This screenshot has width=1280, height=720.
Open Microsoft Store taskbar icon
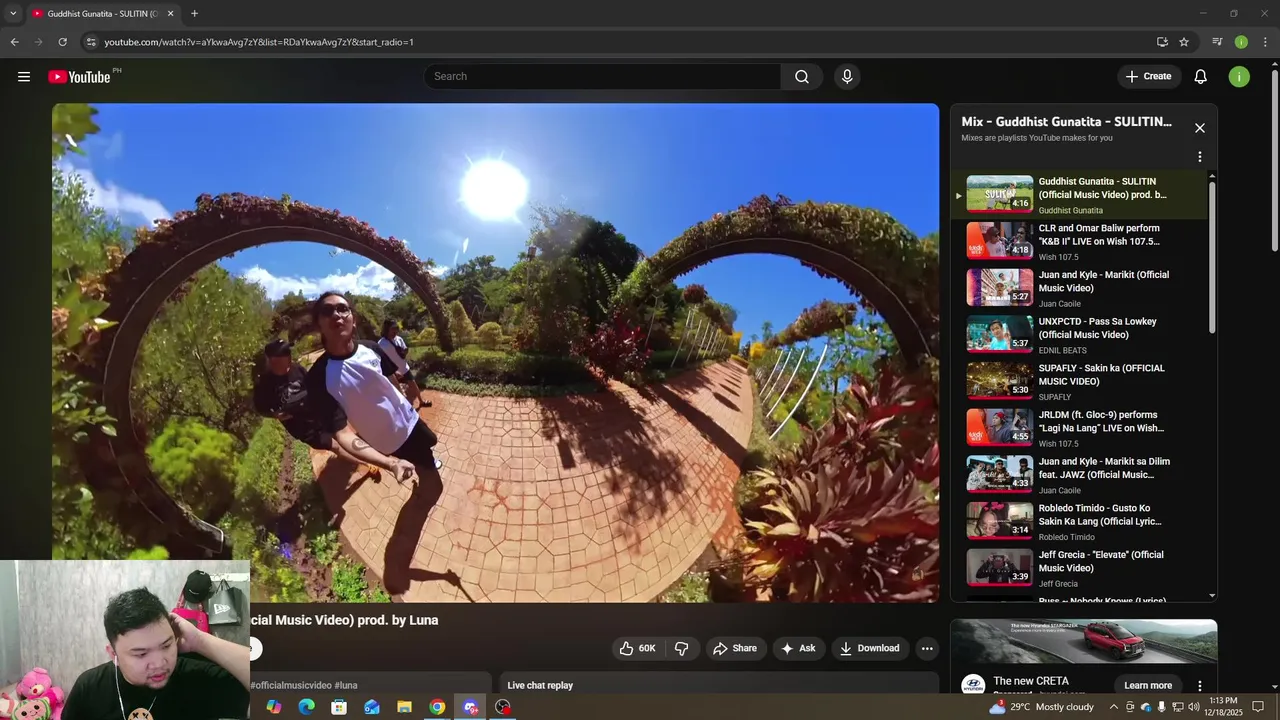[x=339, y=707]
